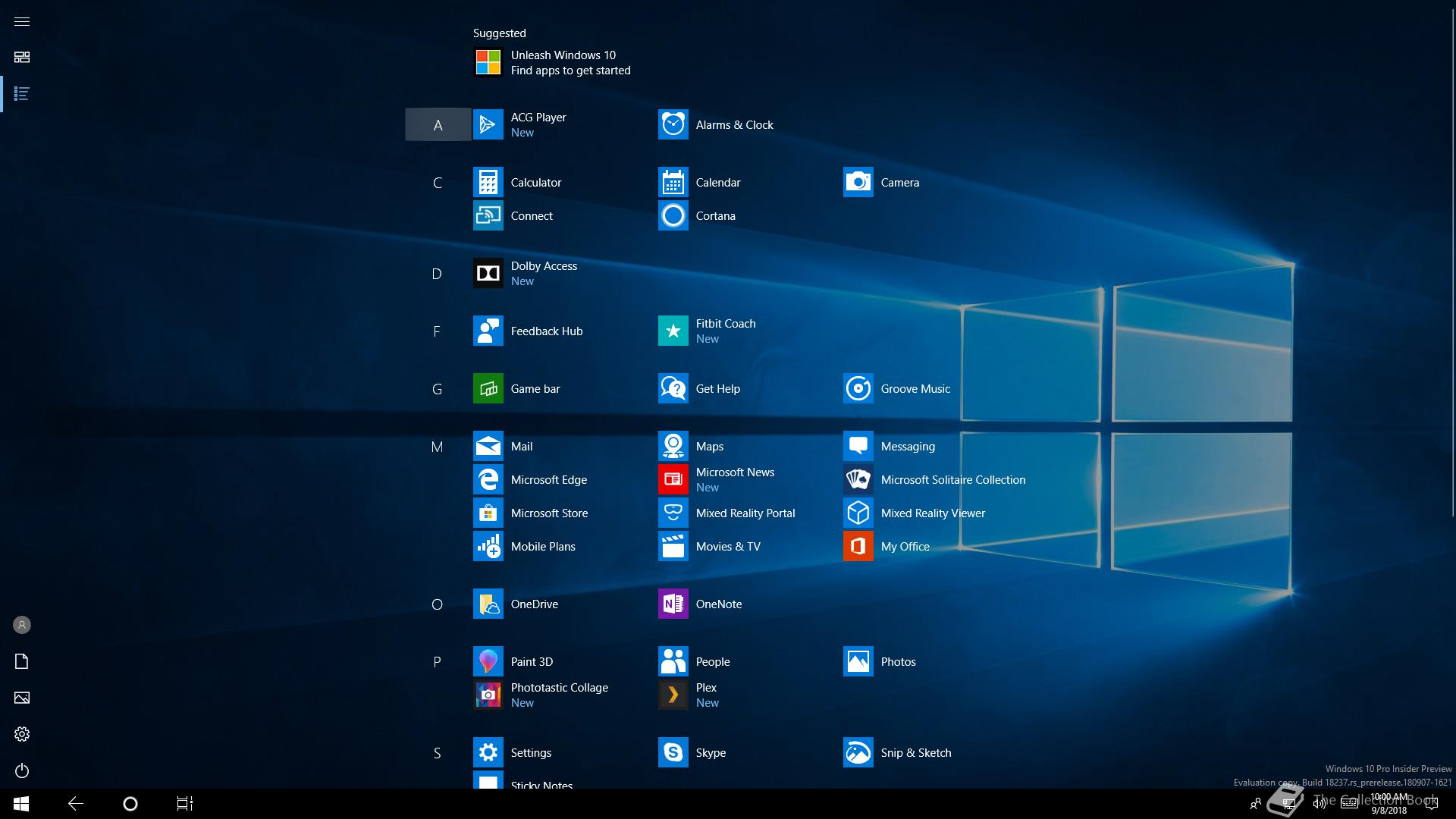Open Settings gear in Start sidebar
1456x819 pixels.
tap(22, 734)
